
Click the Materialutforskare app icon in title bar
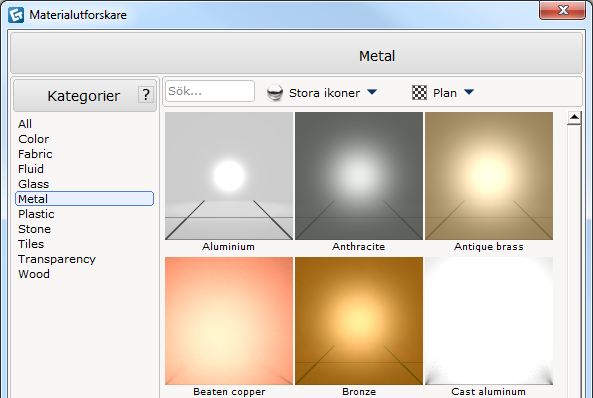[x=16, y=15]
